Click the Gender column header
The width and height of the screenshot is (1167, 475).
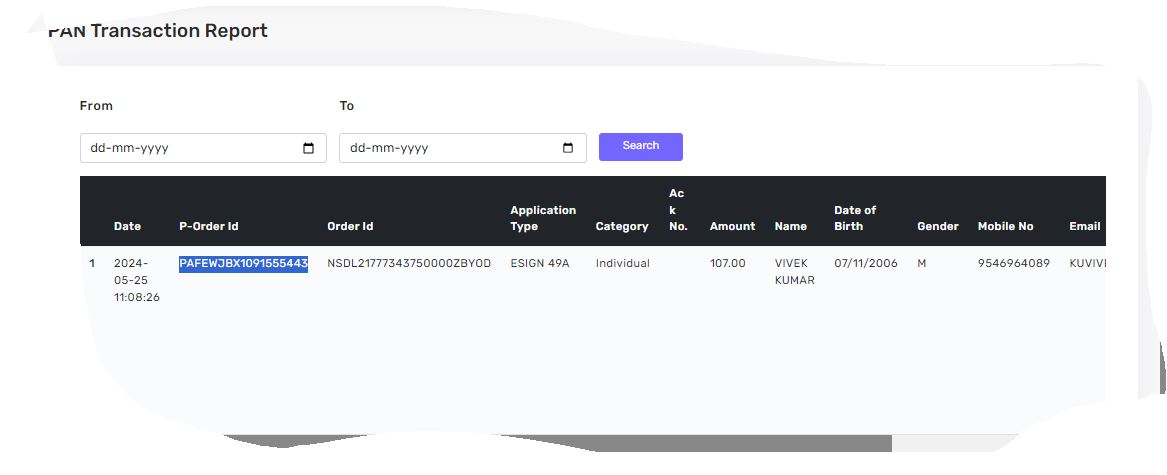pyautogui.click(x=937, y=226)
